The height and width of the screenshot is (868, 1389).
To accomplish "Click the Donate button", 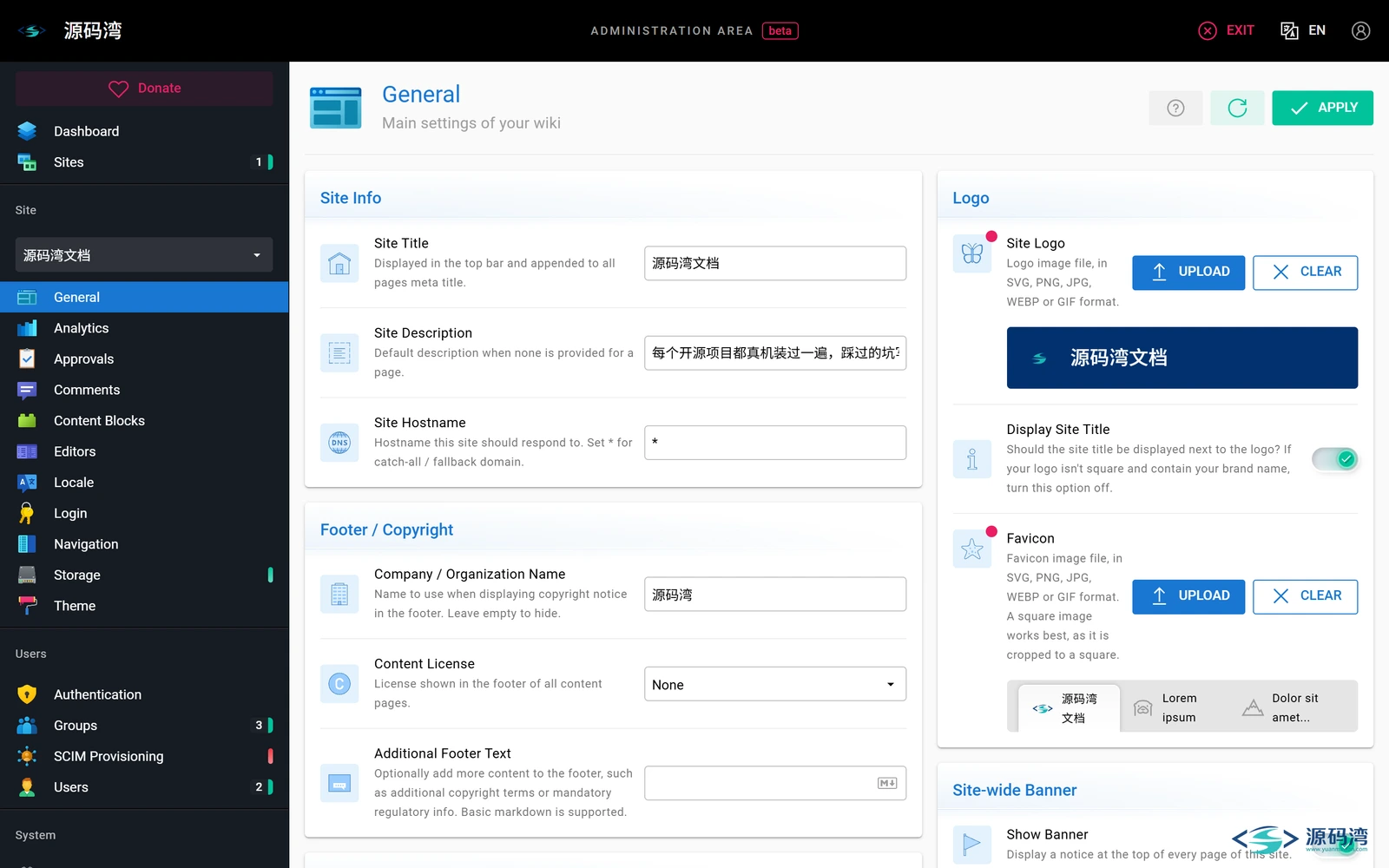I will [x=144, y=89].
